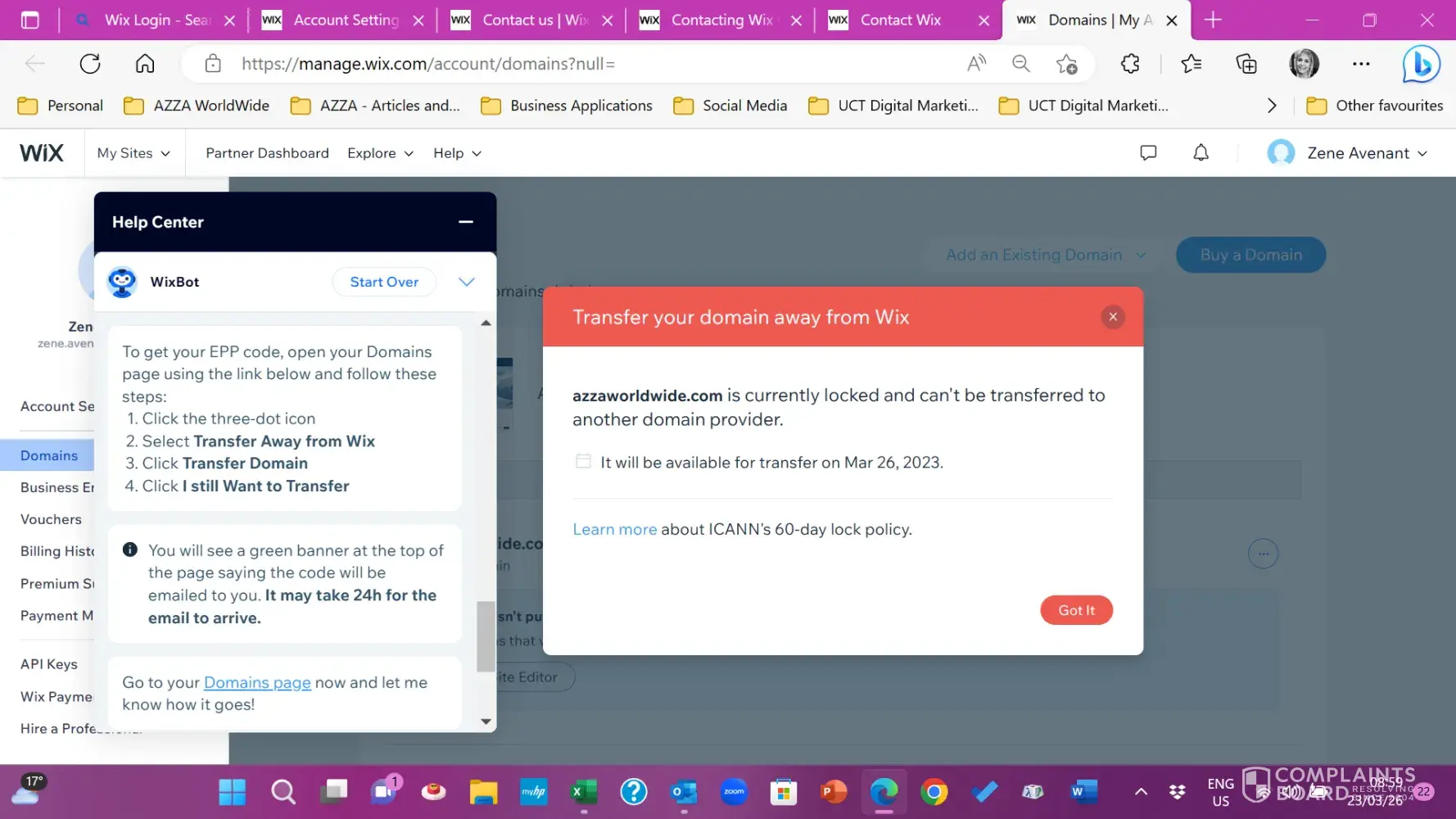This screenshot has height=819, width=1456.
Task: Open the Personal bookmarks folder
Action: 61,106
